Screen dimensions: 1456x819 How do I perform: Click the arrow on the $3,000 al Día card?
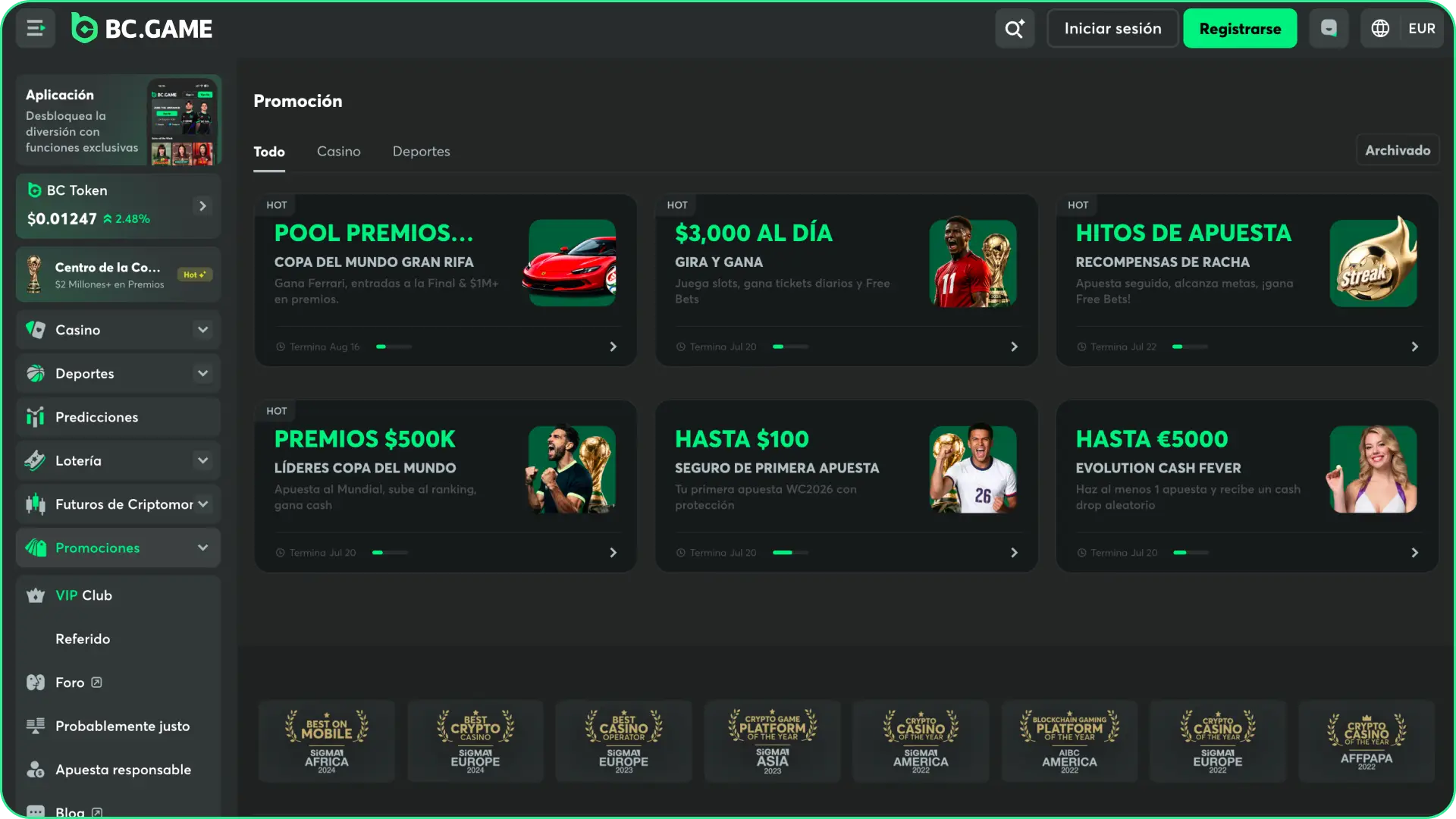1014,347
